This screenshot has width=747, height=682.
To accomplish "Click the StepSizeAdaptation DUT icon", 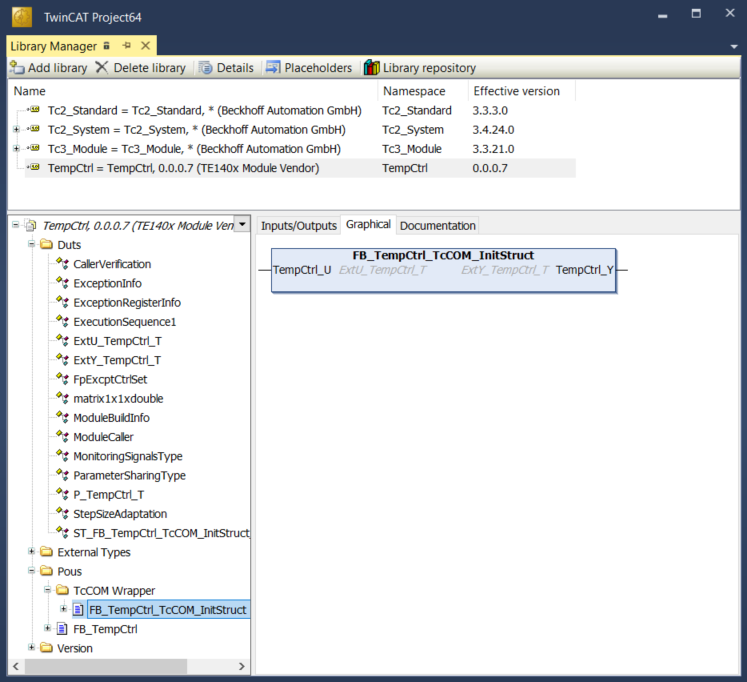I will pyautogui.click(x=62, y=513).
